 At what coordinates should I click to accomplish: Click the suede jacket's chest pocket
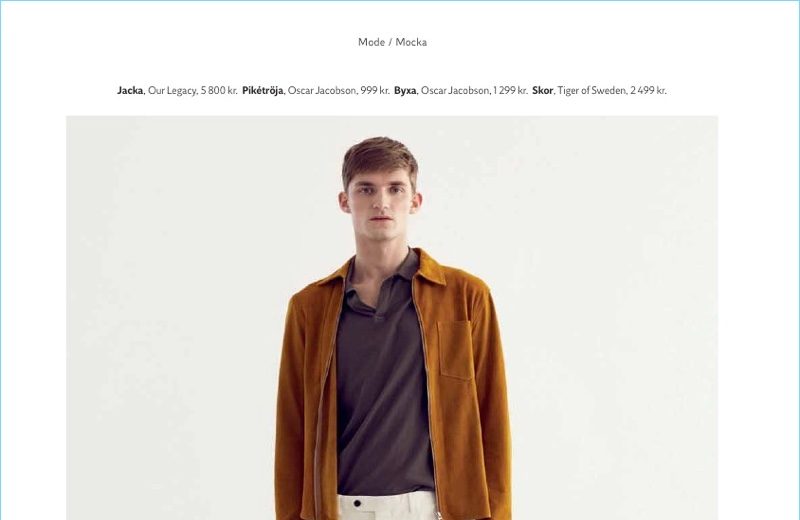[x=455, y=351]
